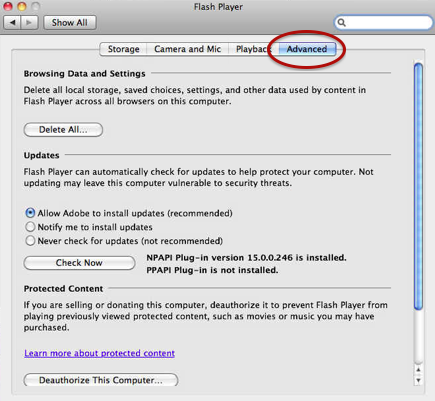The height and width of the screenshot is (401, 435).
Task: Click the blue vertical scrollbar thumb
Action: coord(418,186)
